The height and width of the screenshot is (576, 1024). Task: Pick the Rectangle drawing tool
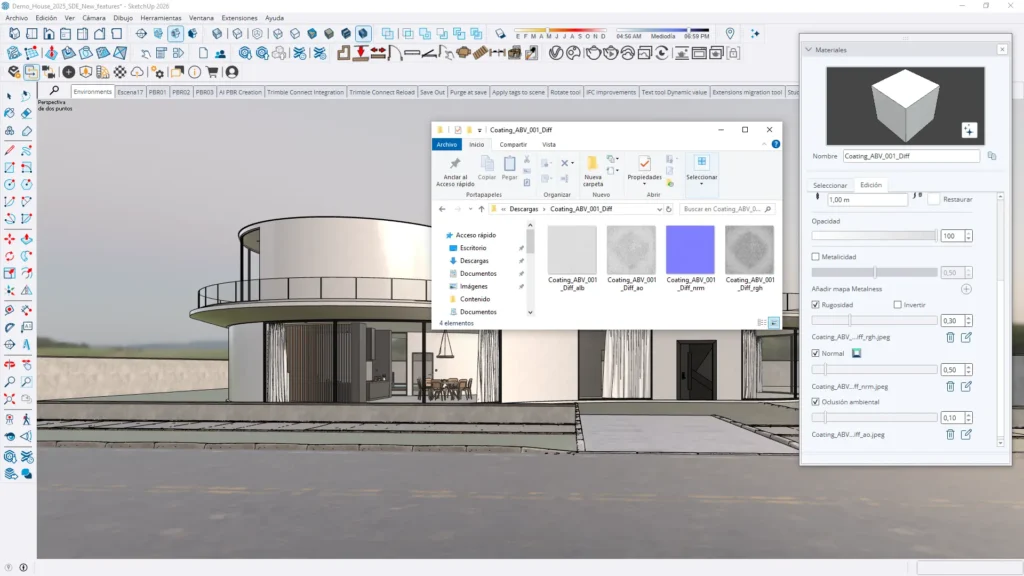(x=9, y=168)
